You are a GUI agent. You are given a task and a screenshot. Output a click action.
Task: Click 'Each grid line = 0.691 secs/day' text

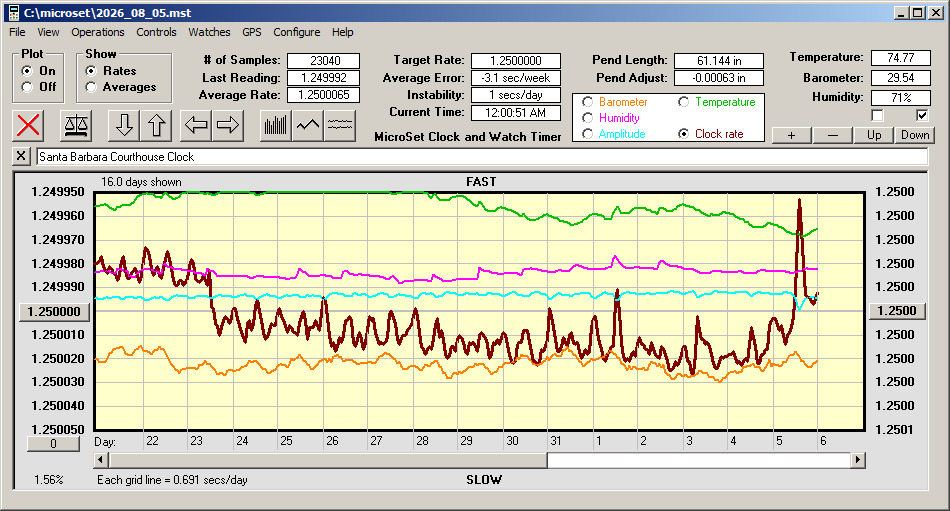coord(172,480)
